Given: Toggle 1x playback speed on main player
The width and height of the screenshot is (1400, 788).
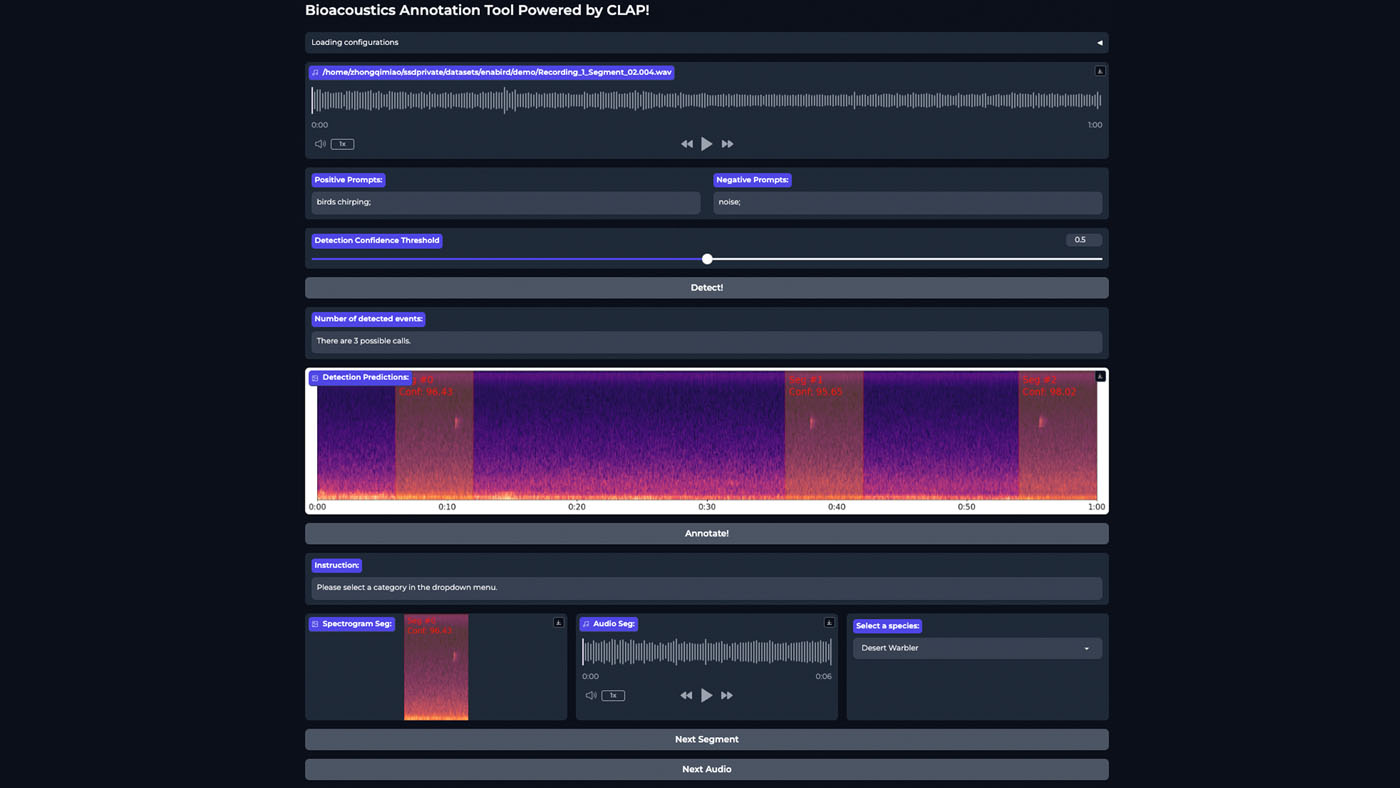Looking at the screenshot, I should coord(341,143).
